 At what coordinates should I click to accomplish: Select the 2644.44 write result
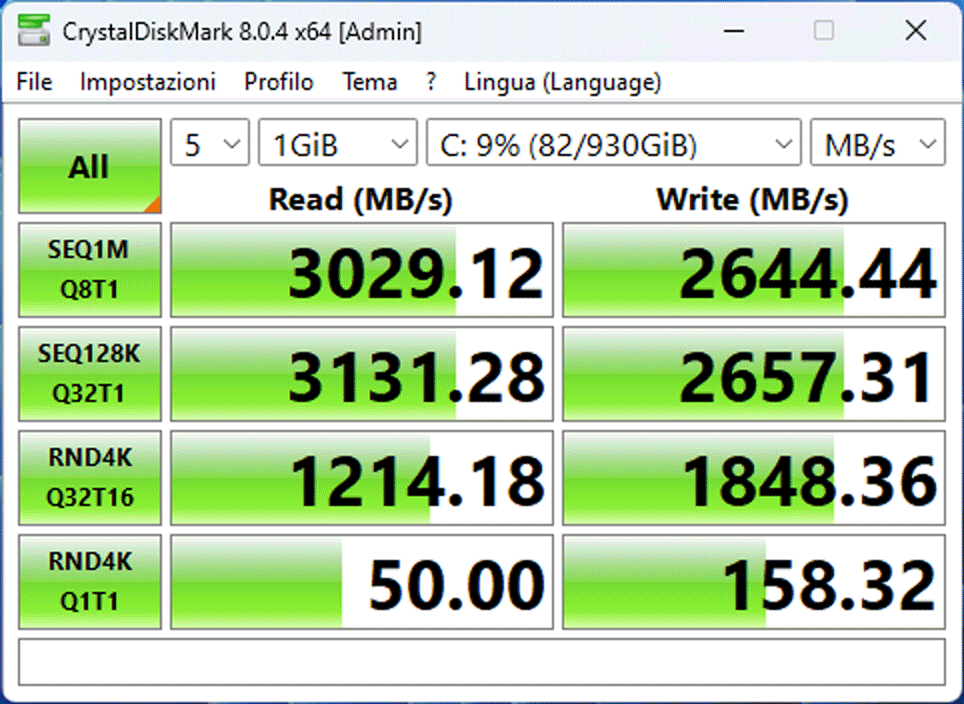pyautogui.click(x=754, y=270)
